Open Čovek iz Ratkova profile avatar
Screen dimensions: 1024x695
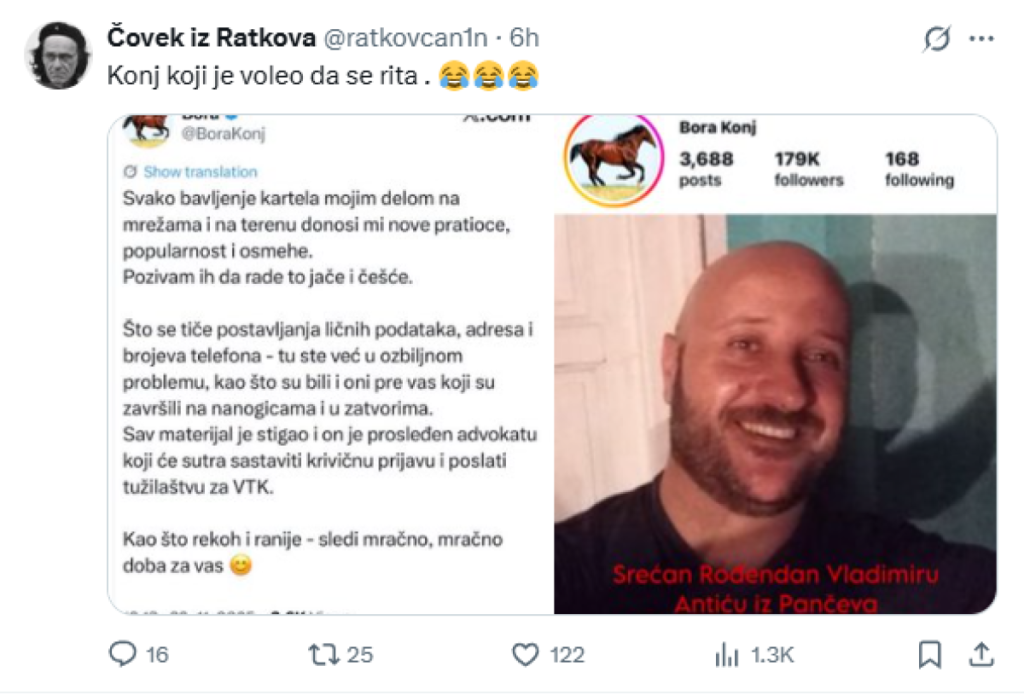(57, 55)
